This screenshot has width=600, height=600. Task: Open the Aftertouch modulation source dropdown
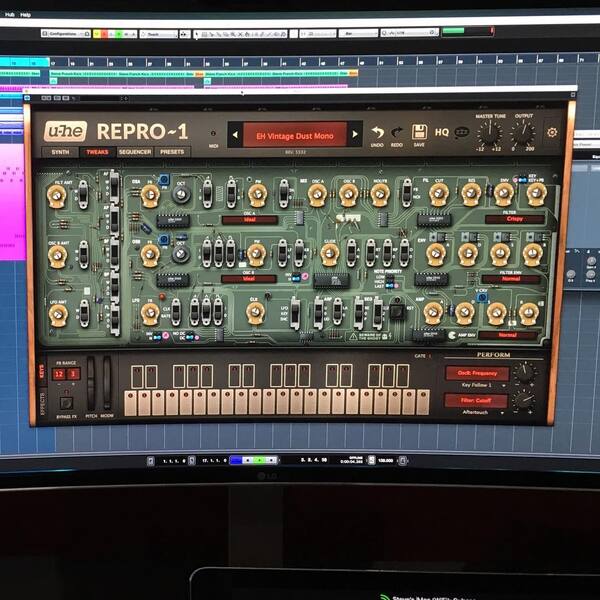click(483, 412)
